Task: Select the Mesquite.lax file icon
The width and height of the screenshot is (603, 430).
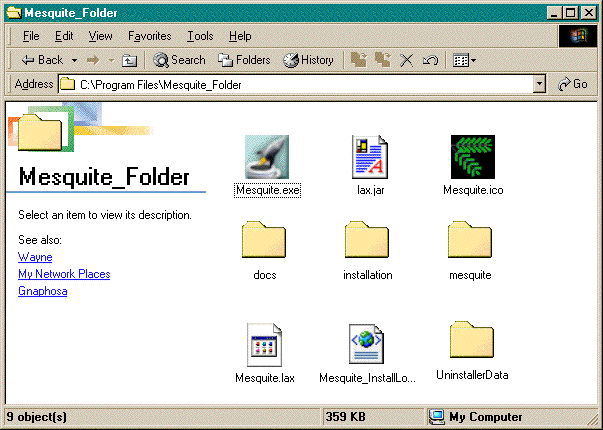Action: tap(265, 345)
